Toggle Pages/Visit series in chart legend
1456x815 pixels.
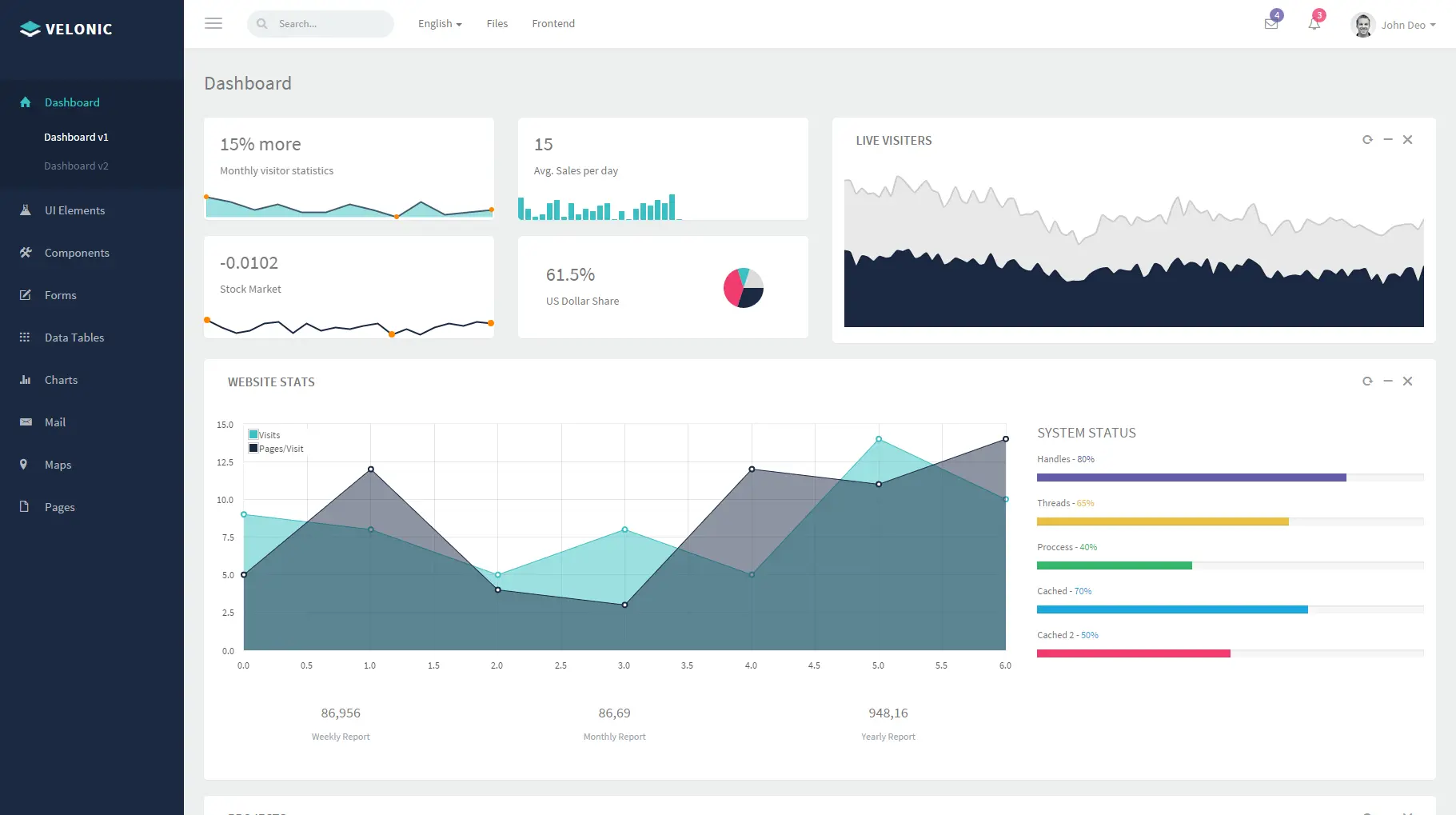click(x=276, y=449)
